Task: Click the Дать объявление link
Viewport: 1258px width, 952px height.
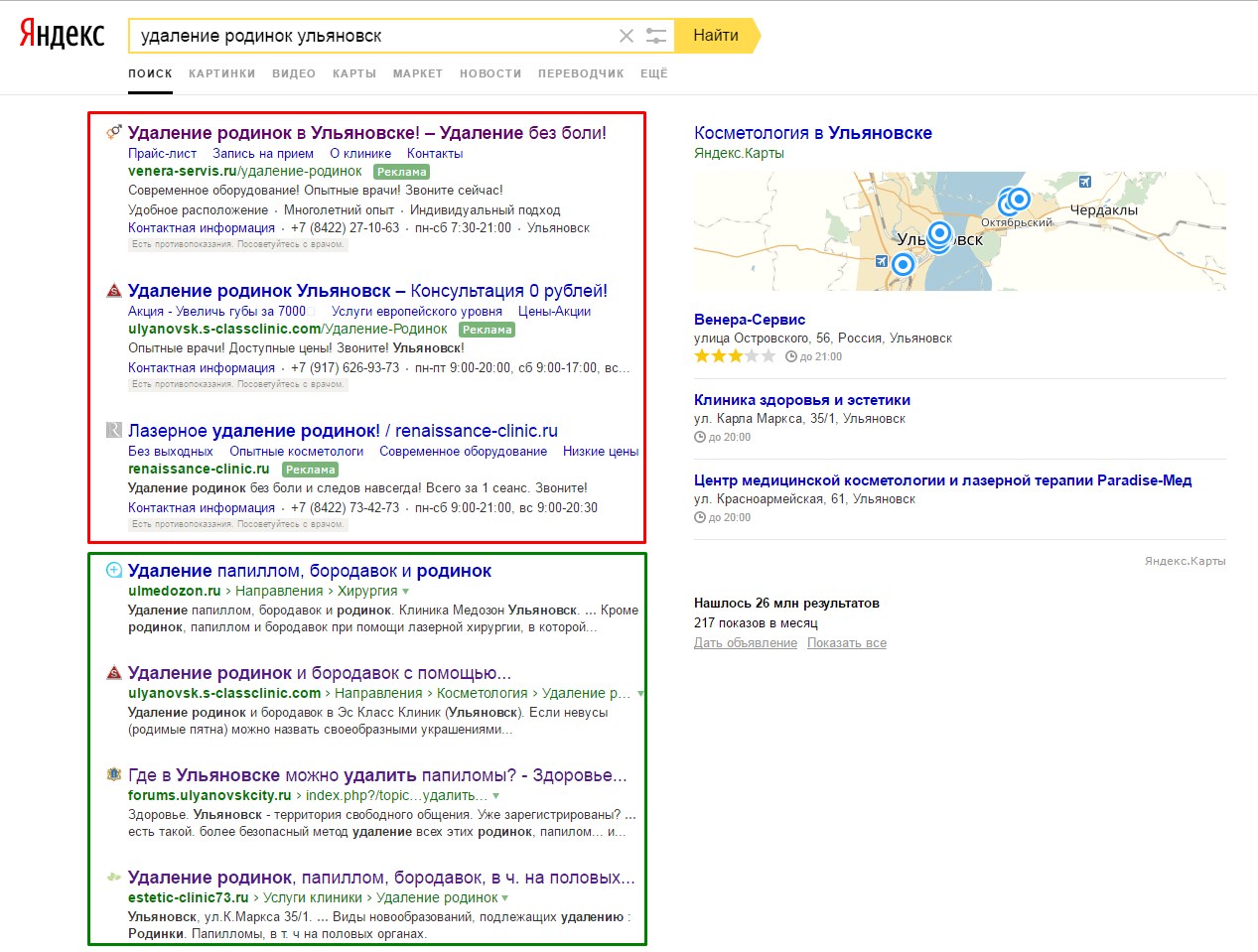Action: [x=746, y=643]
